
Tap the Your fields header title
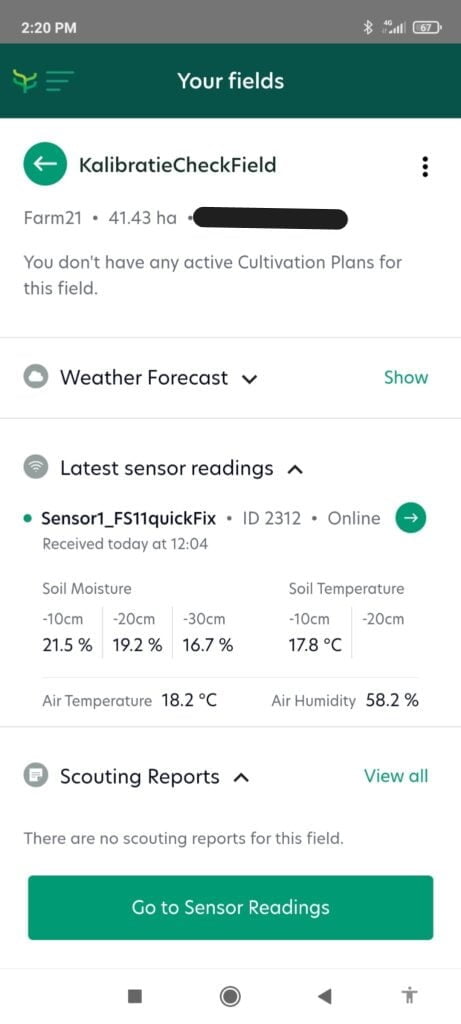[x=230, y=81]
